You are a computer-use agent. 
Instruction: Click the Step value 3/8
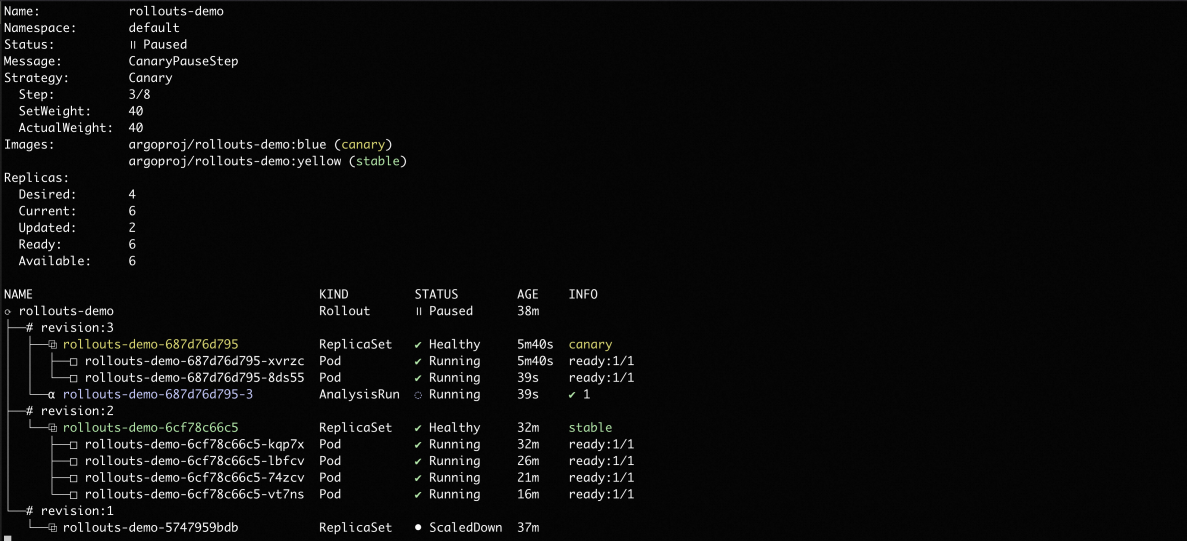click(139, 95)
